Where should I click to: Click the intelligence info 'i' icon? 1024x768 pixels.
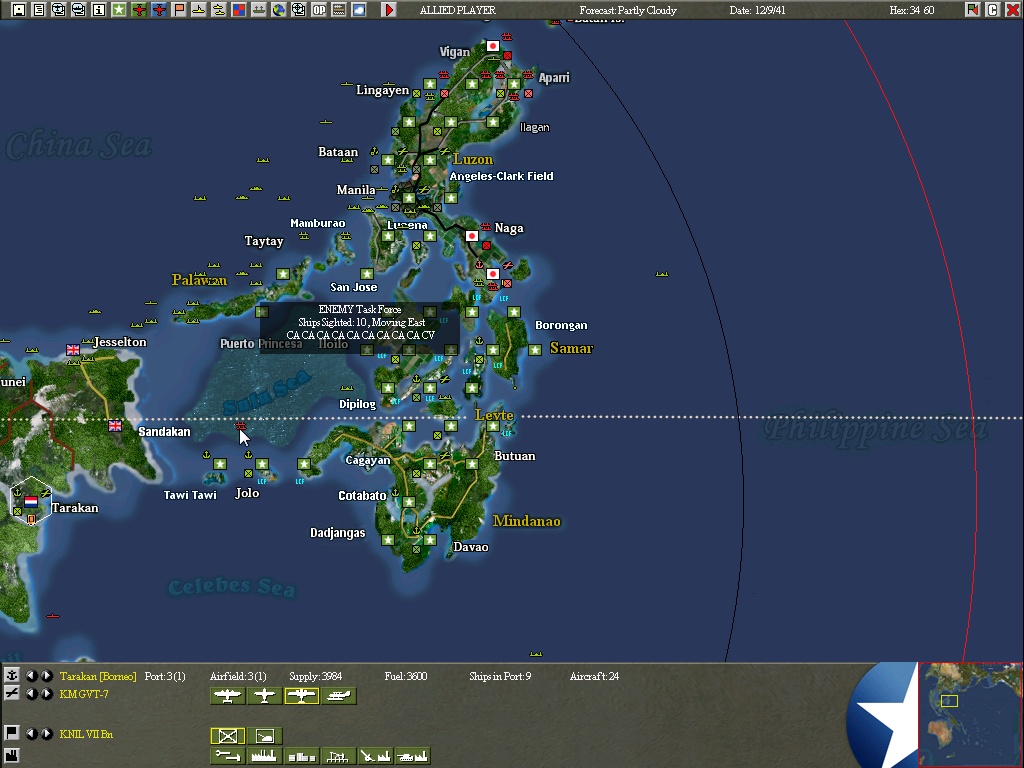(99, 10)
